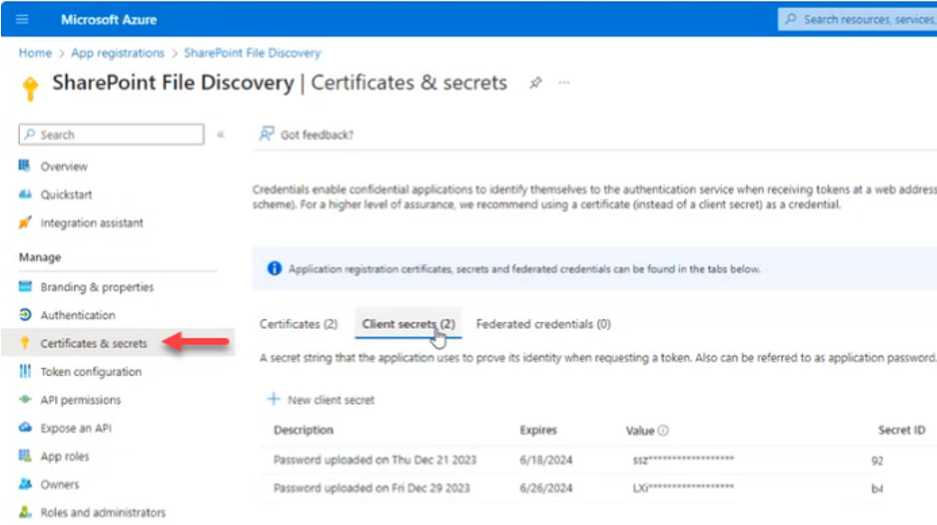Switch to Federated credentials (0) tab
The height and width of the screenshot is (525, 937).
(543, 324)
